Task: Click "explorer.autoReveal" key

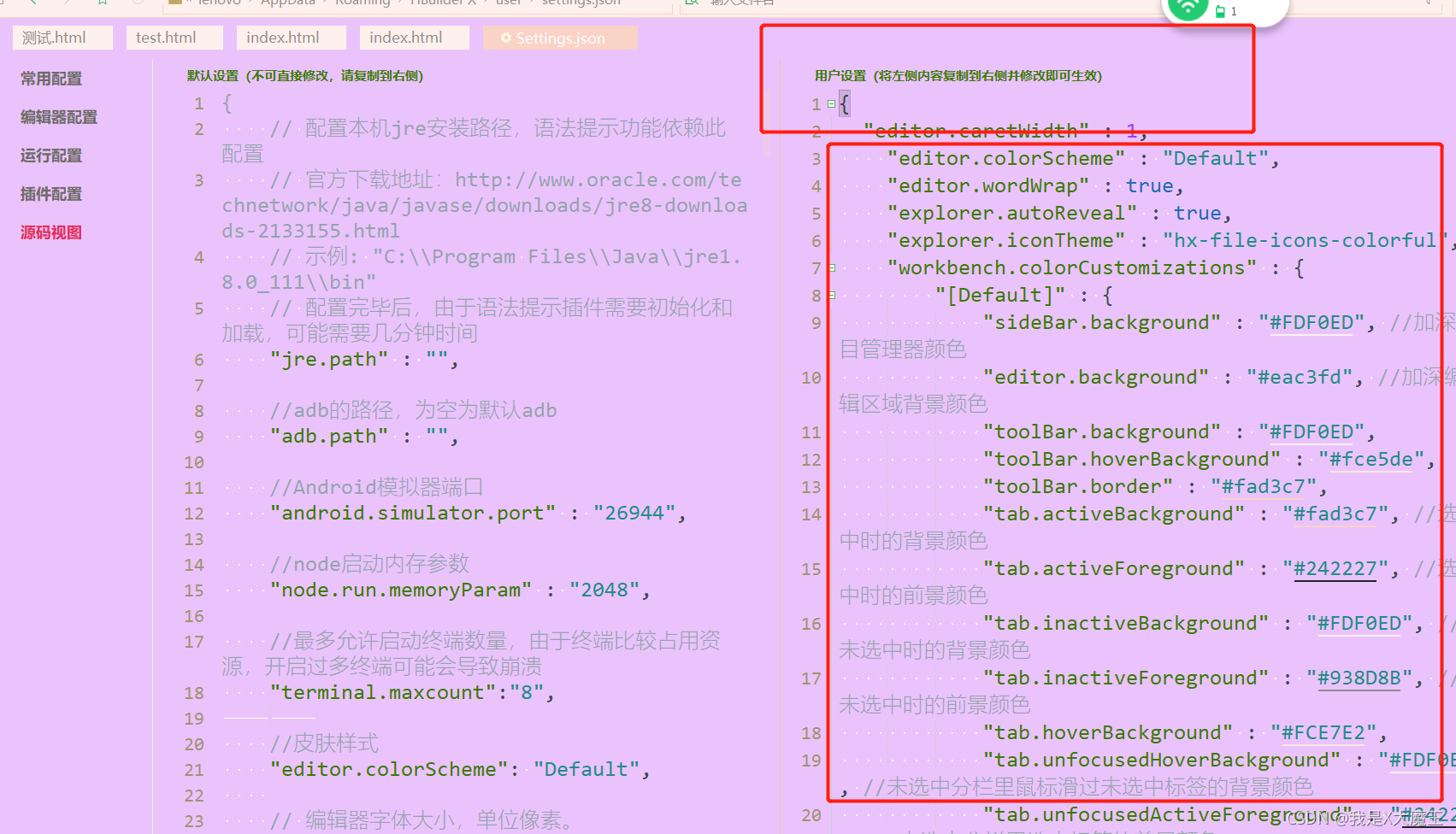Action: 1012,214
